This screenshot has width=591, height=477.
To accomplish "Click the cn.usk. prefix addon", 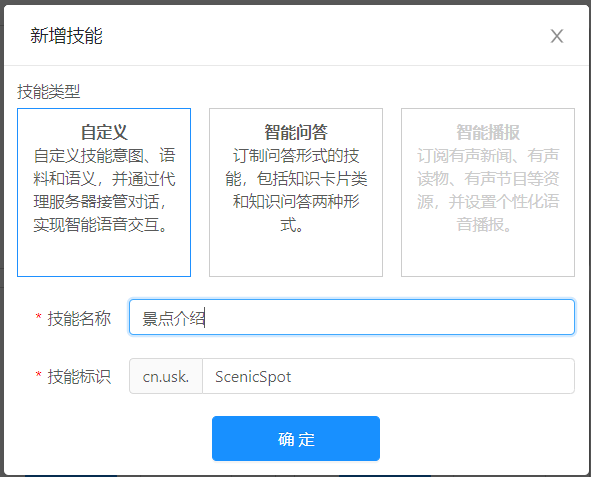I will pos(166,376).
